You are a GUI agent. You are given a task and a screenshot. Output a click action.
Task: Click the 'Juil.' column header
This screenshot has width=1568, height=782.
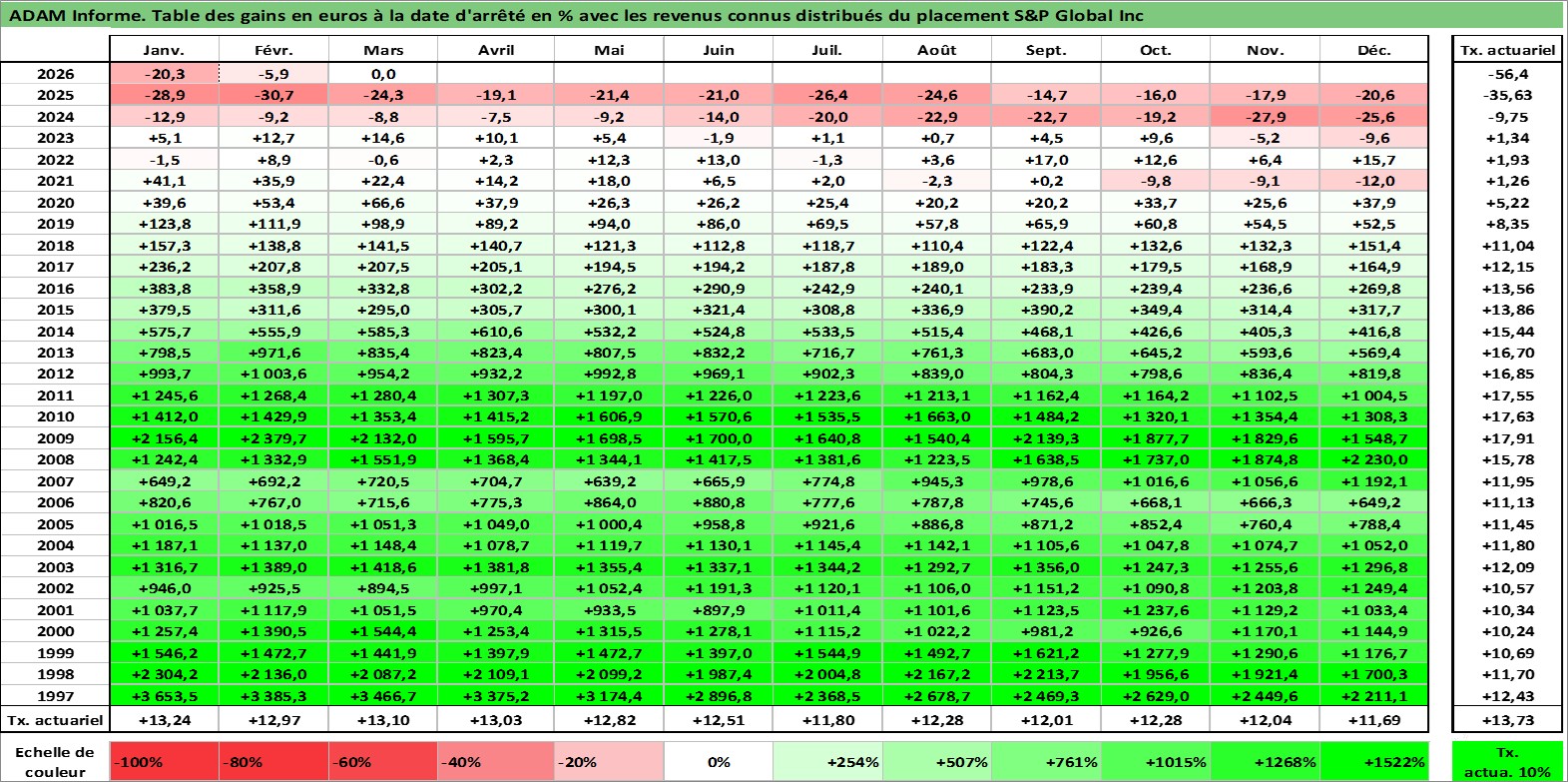[x=827, y=50]
